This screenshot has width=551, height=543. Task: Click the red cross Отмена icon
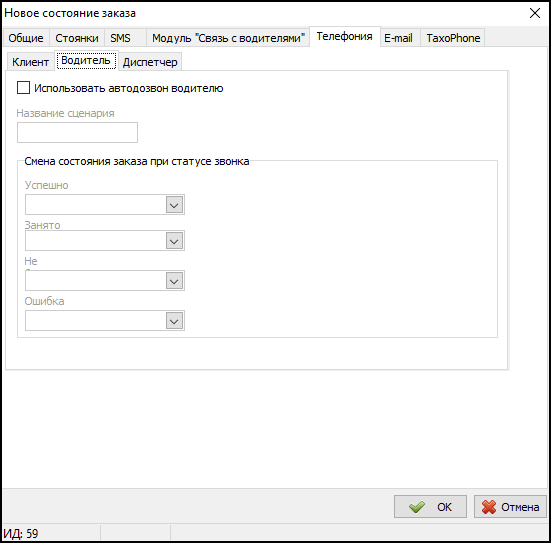point(489,507)
